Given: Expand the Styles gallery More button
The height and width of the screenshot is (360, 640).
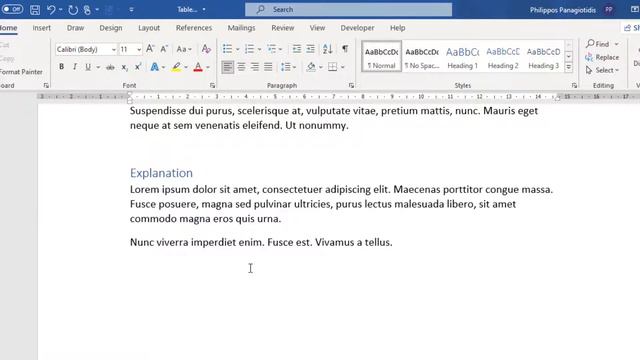Looking at the screenshot, I should pos(569,67).
